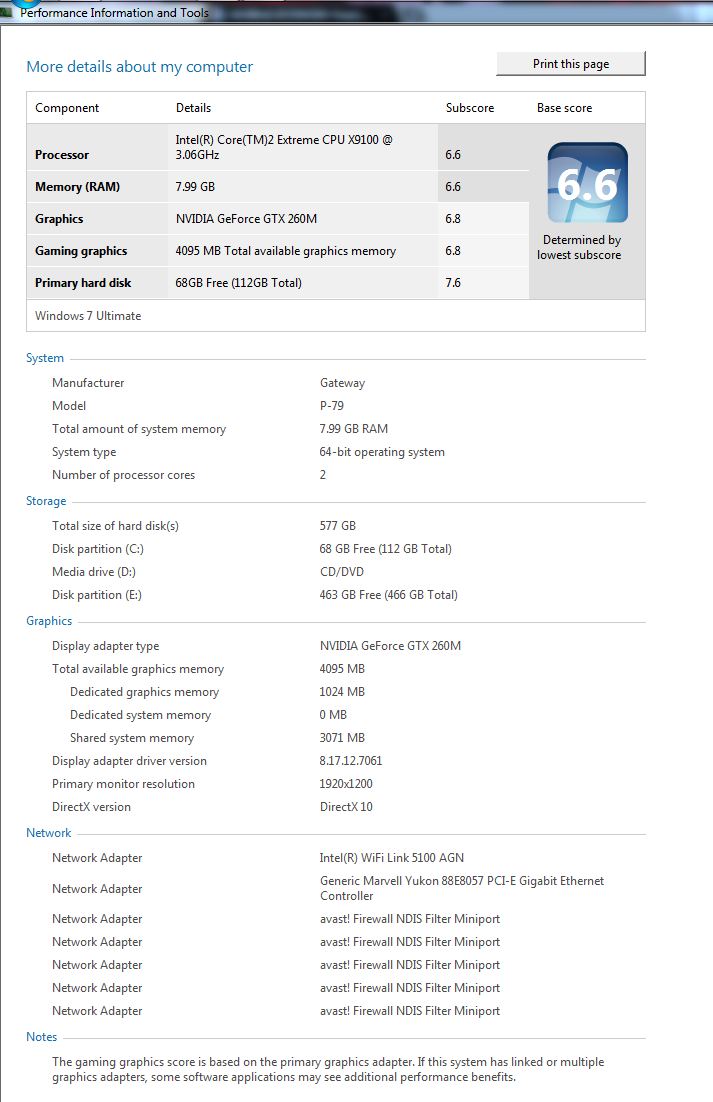Click the Base score column header
Viewport: 713px width, 1102px height.
[x=564, y=108]
